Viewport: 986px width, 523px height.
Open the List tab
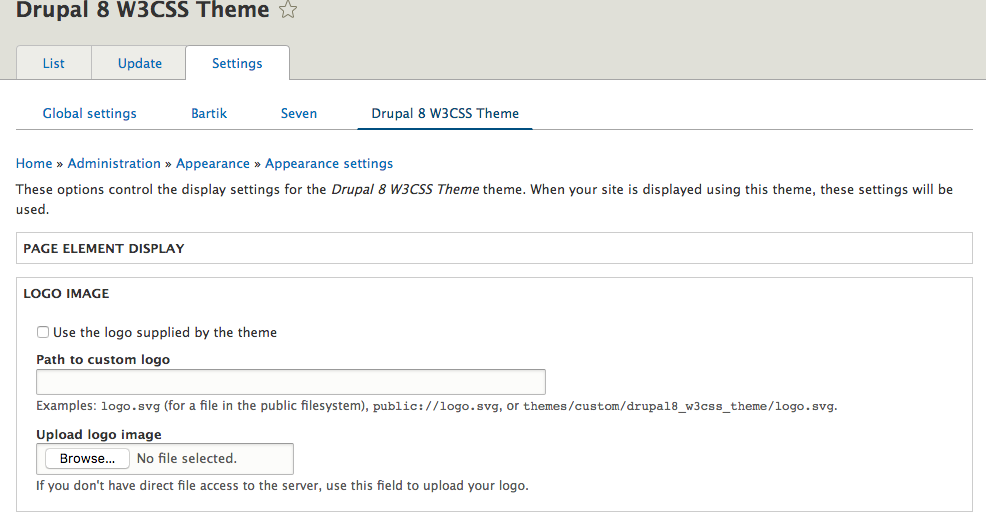[53, 63]
